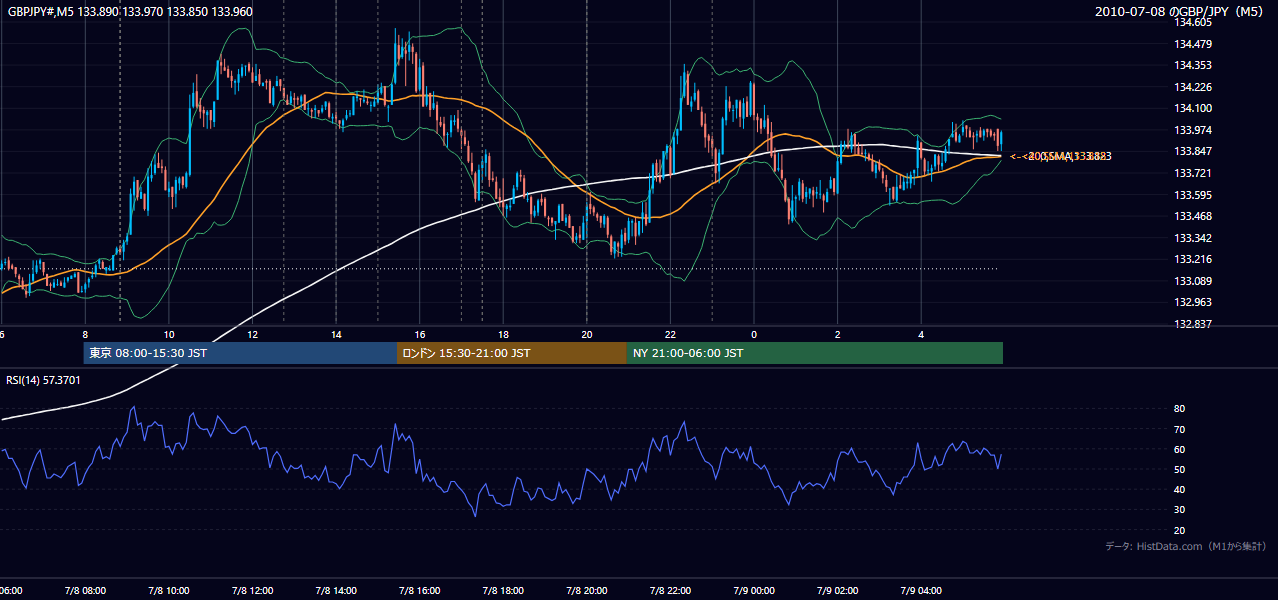Click the RSI scale value 50
This screenshot has width=1278, height=600.
pyautogui.click(x=1180, y=469)
